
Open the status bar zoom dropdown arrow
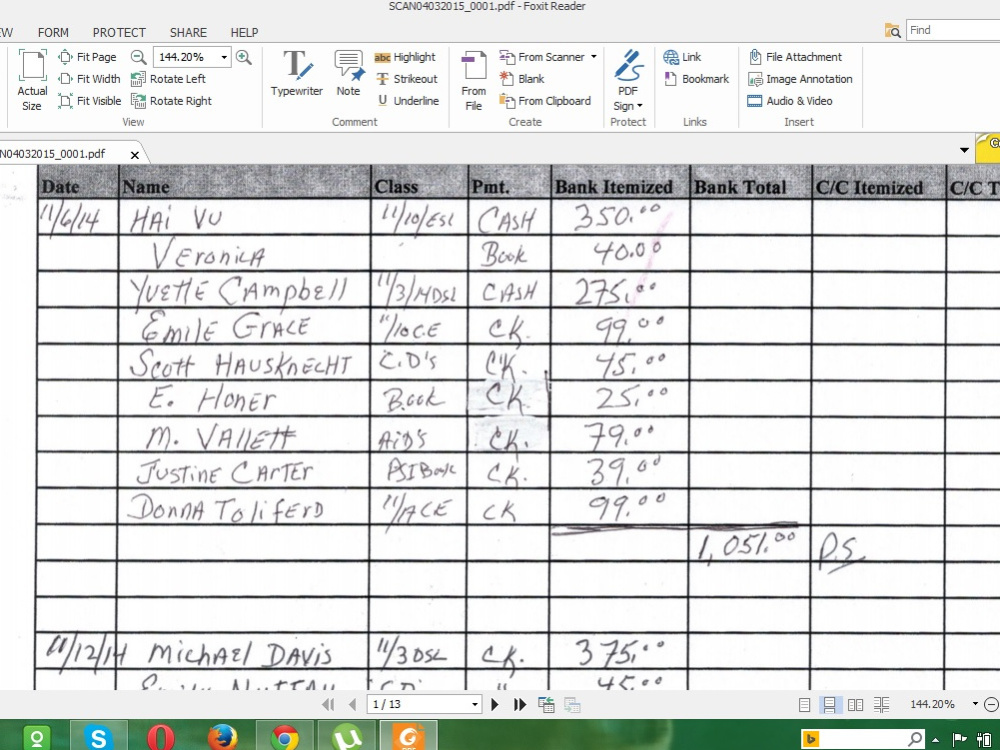974,704
